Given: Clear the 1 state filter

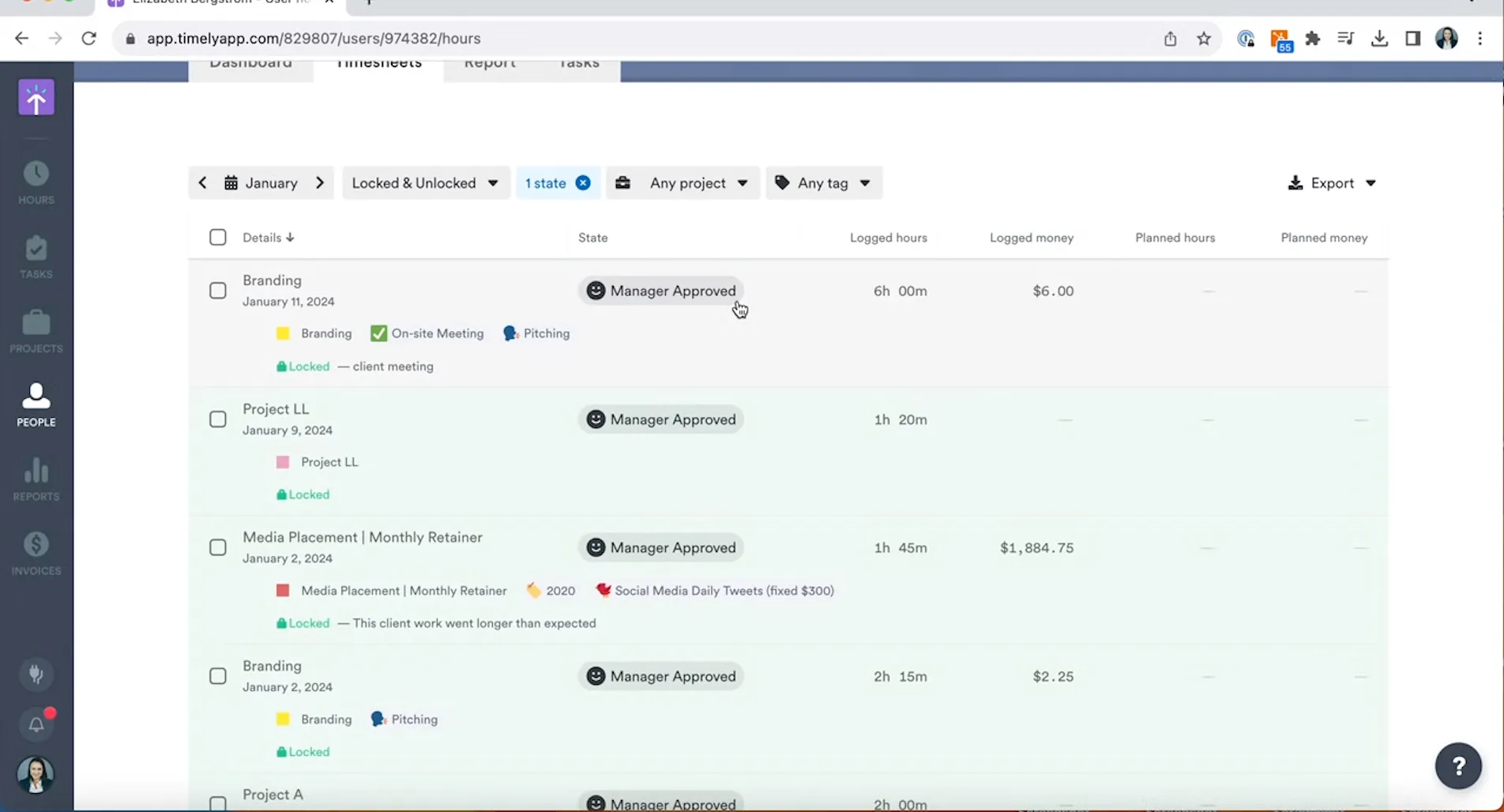Looking at the screenshot, I should point(583,183).
